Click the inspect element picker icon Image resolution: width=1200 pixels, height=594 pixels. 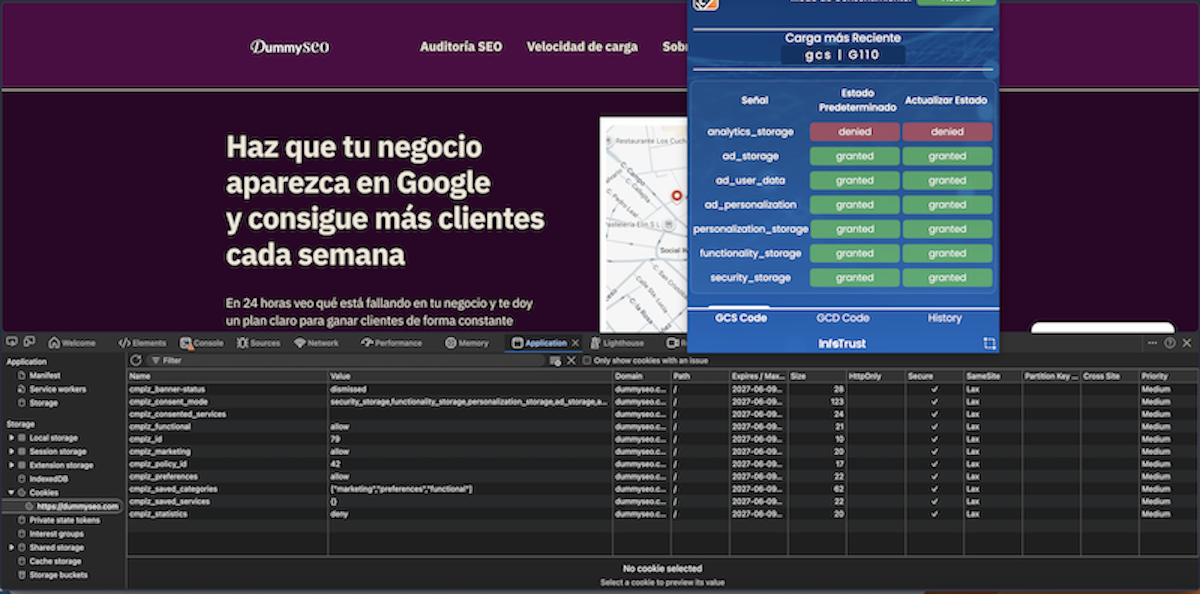11,343
